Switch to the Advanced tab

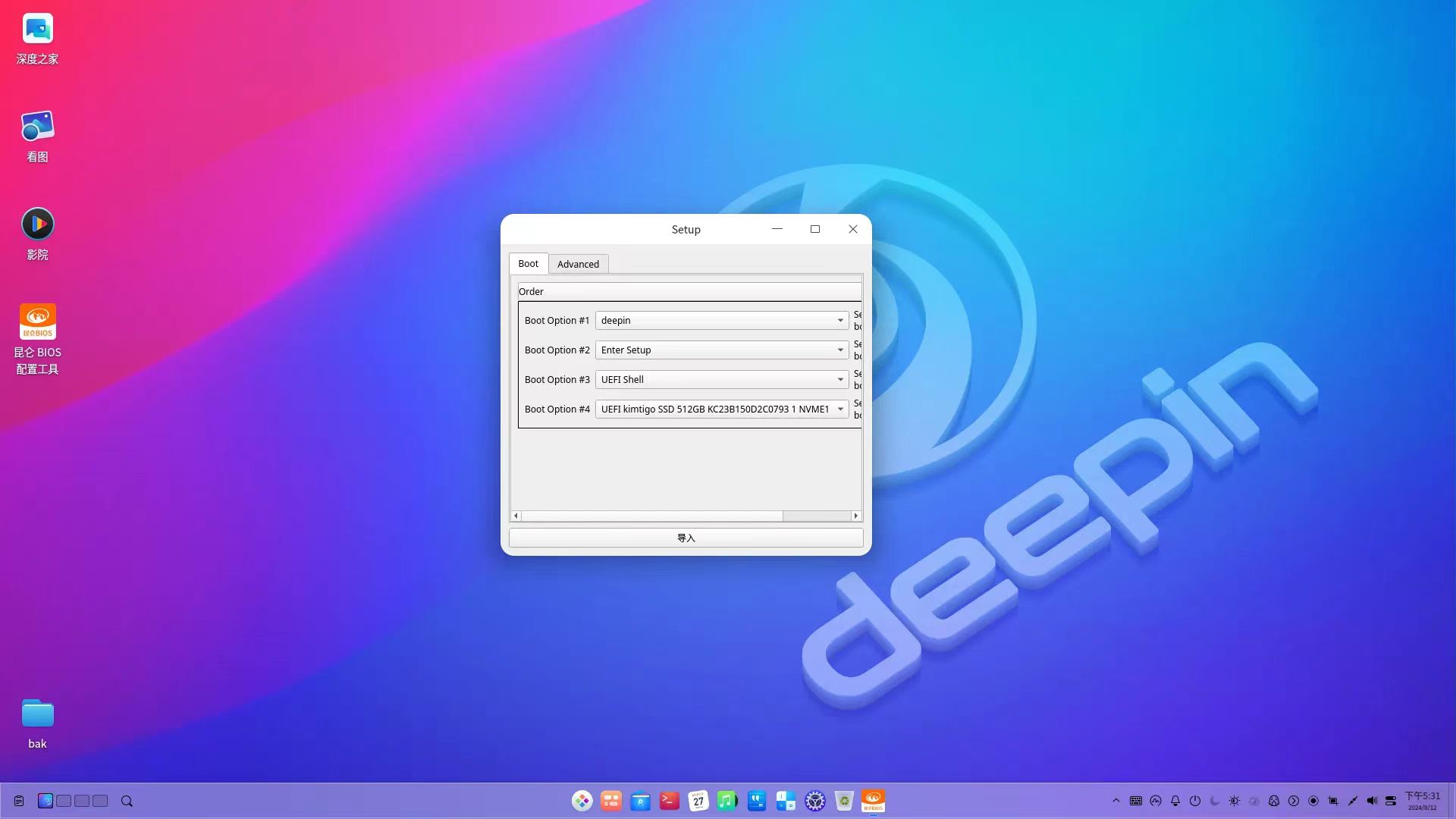click(x=578, y=264)
